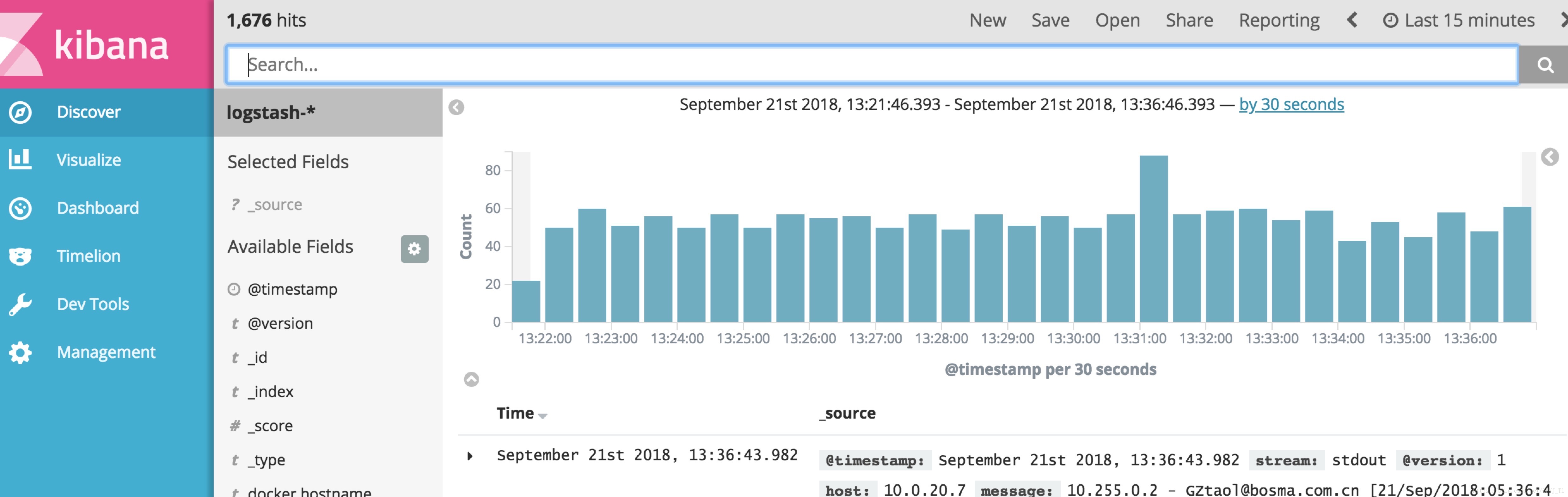Image resolution: width=1568 pixels, height=497 pixels.
Task: Click first short histogram bar near 13:22:00
Action: 526,302
